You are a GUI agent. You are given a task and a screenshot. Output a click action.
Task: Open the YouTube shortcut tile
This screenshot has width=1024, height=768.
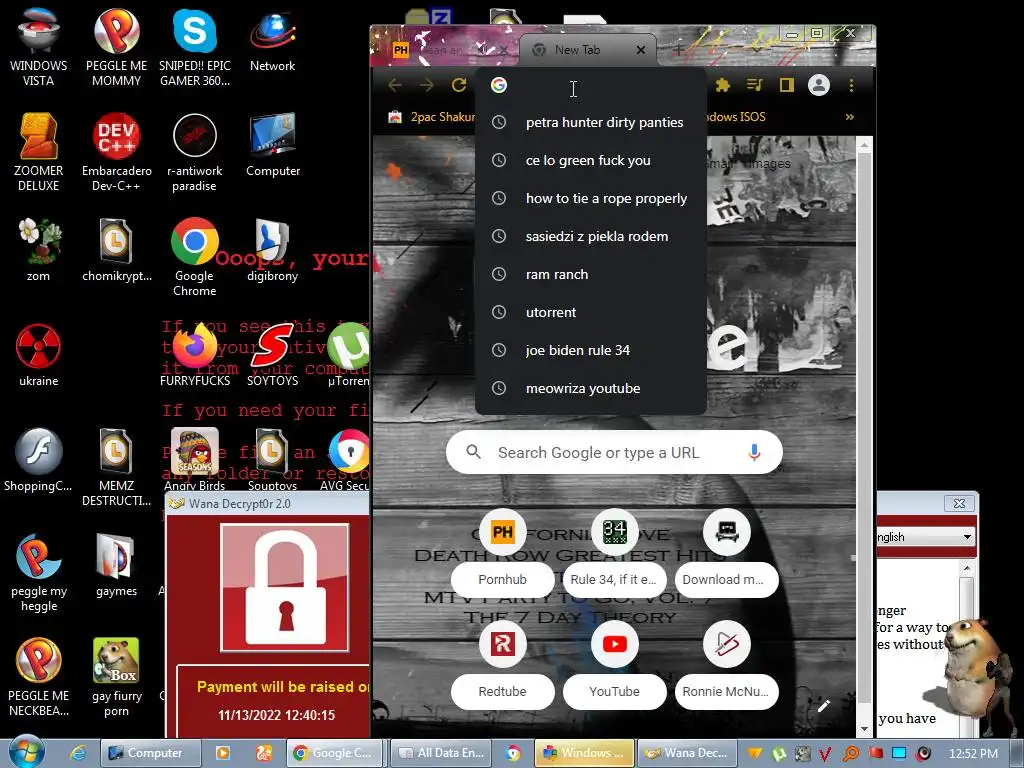[615, 664]
